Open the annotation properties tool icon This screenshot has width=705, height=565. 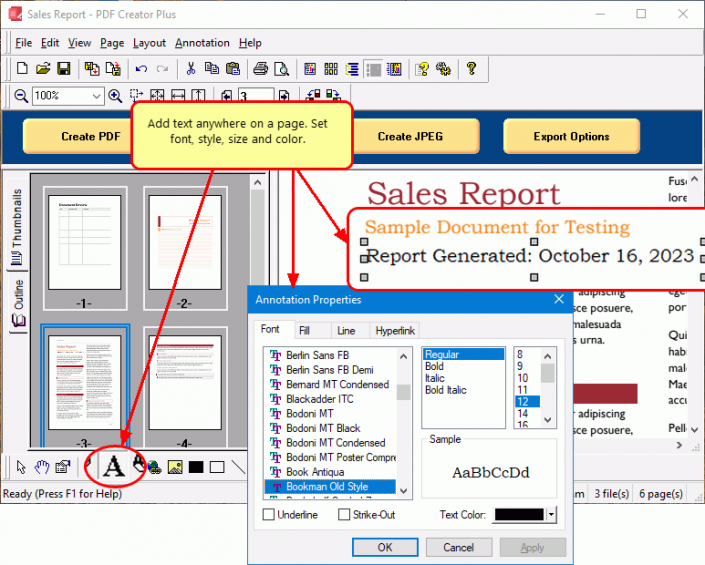[x=63, y=467]
